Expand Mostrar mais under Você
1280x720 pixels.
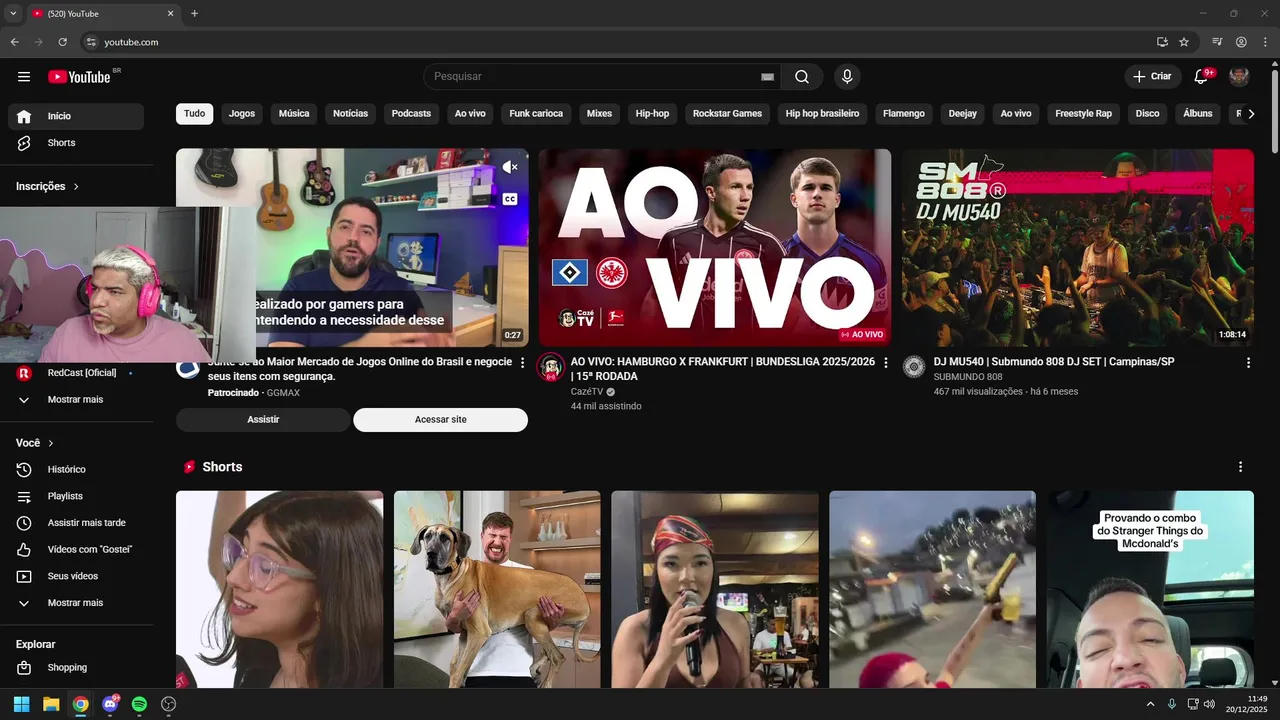(x=76, y=603)
